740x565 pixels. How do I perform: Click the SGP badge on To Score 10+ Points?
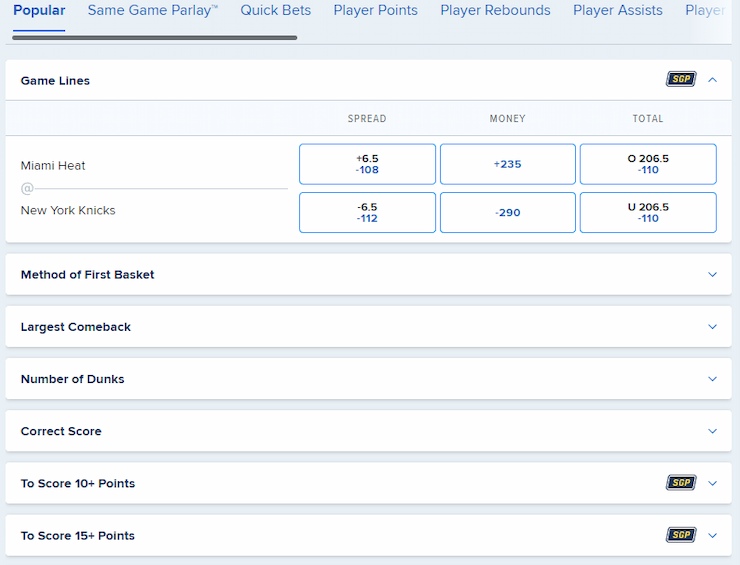tap(681, 482)
